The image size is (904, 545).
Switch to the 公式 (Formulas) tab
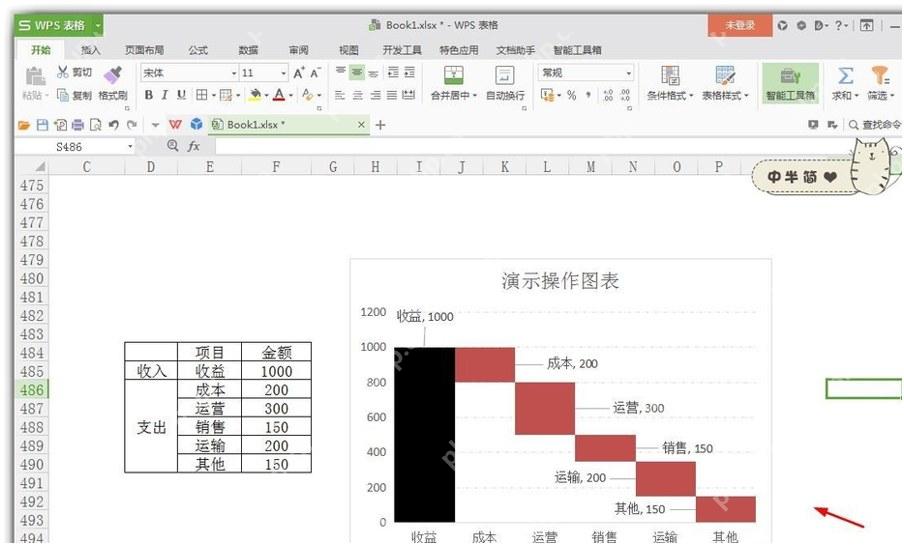point(198,50)
